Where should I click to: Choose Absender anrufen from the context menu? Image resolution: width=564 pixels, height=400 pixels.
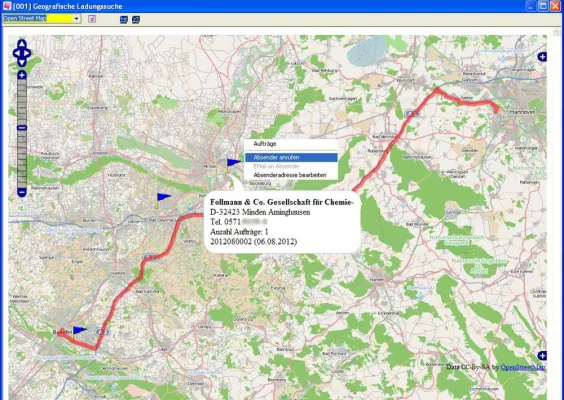click(291, 157)
